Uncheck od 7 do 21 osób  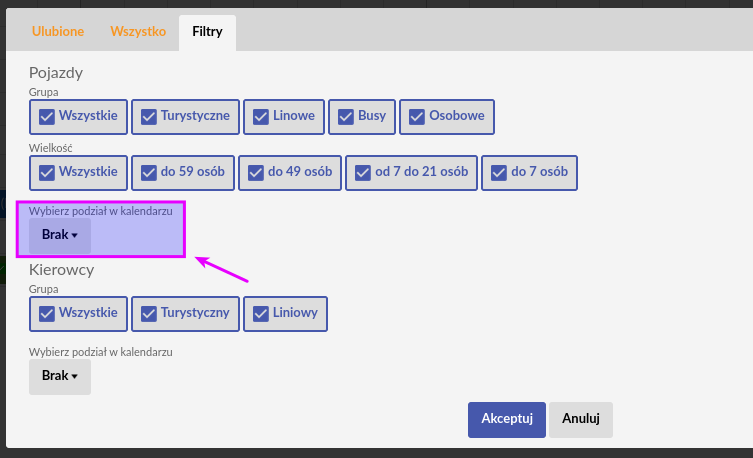click(x=412, y=173)
